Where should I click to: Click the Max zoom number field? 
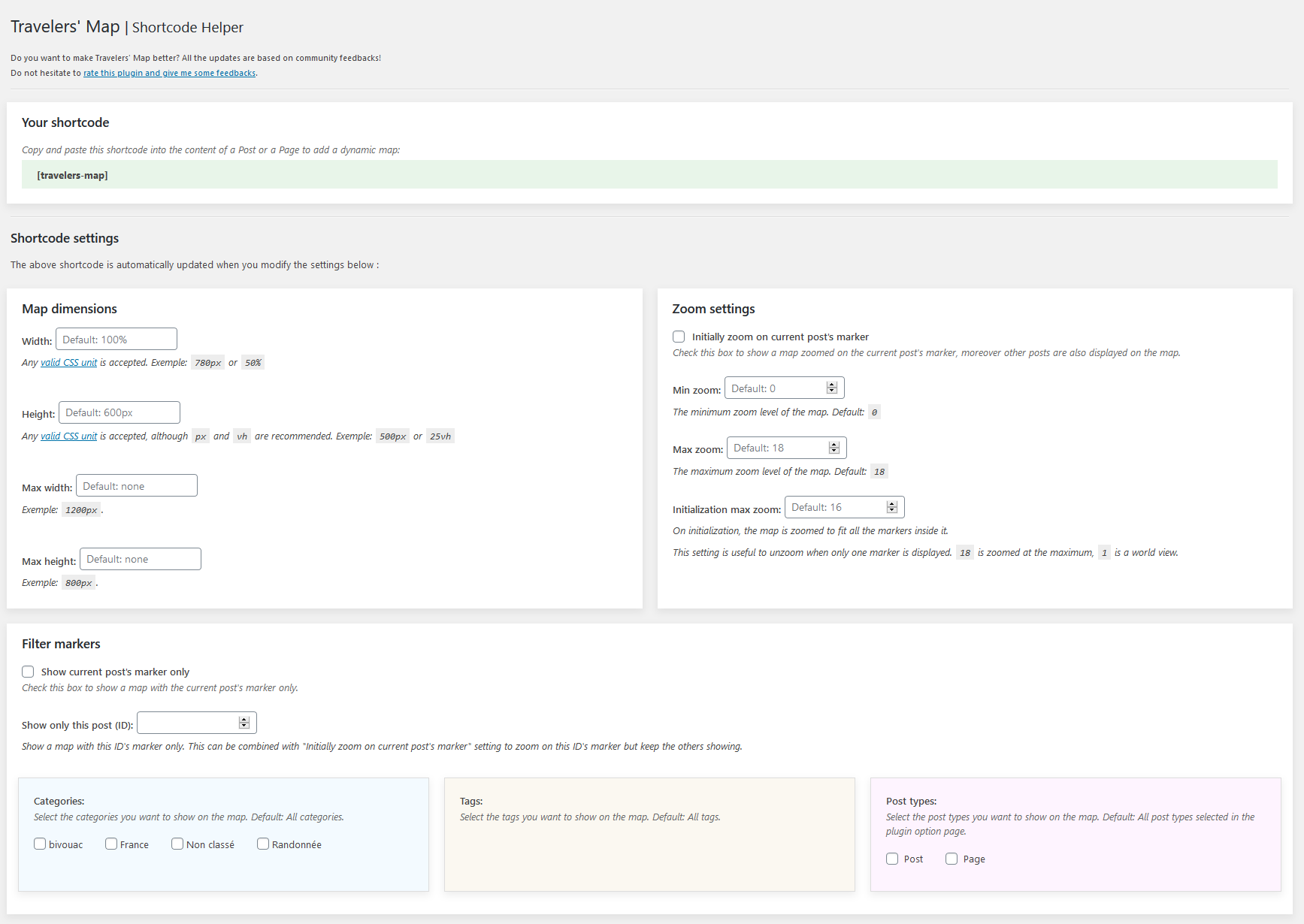[x=787, y=448]
